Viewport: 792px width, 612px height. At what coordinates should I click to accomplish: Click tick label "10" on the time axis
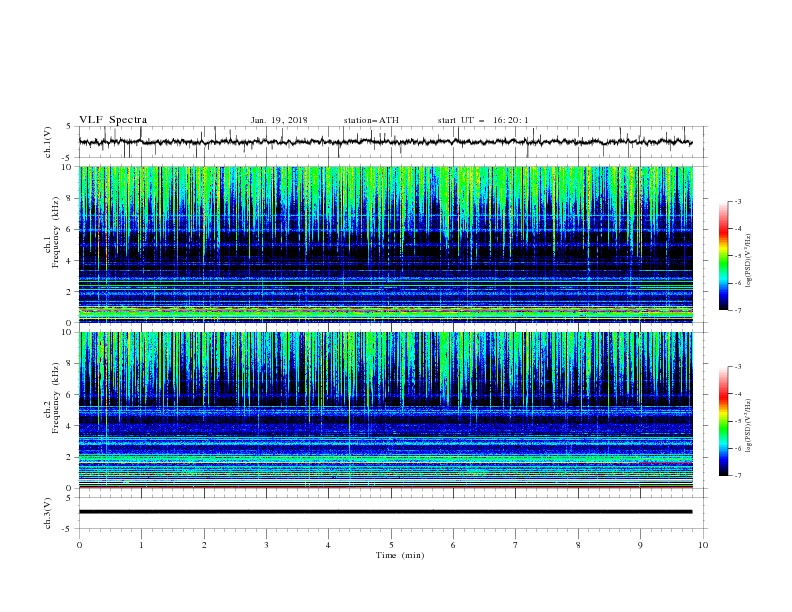point(703,545)
